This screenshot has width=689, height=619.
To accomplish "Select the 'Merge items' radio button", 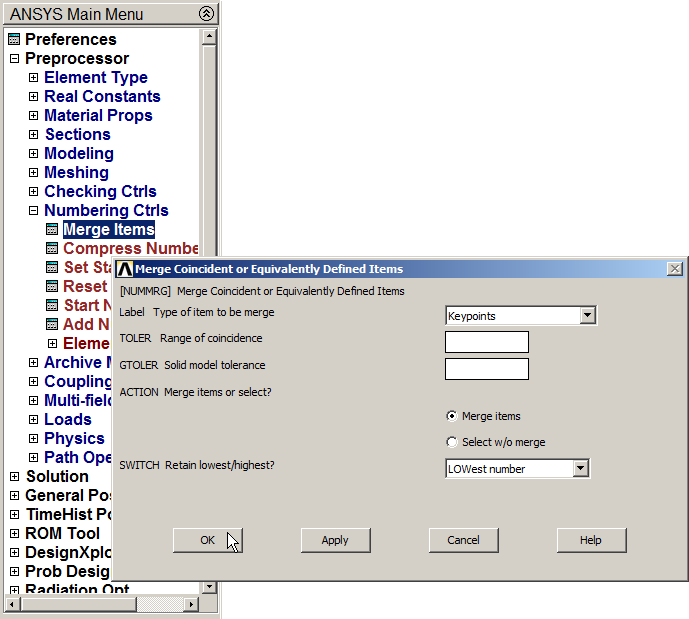I will pyautogui.click(x=452, y=416).
